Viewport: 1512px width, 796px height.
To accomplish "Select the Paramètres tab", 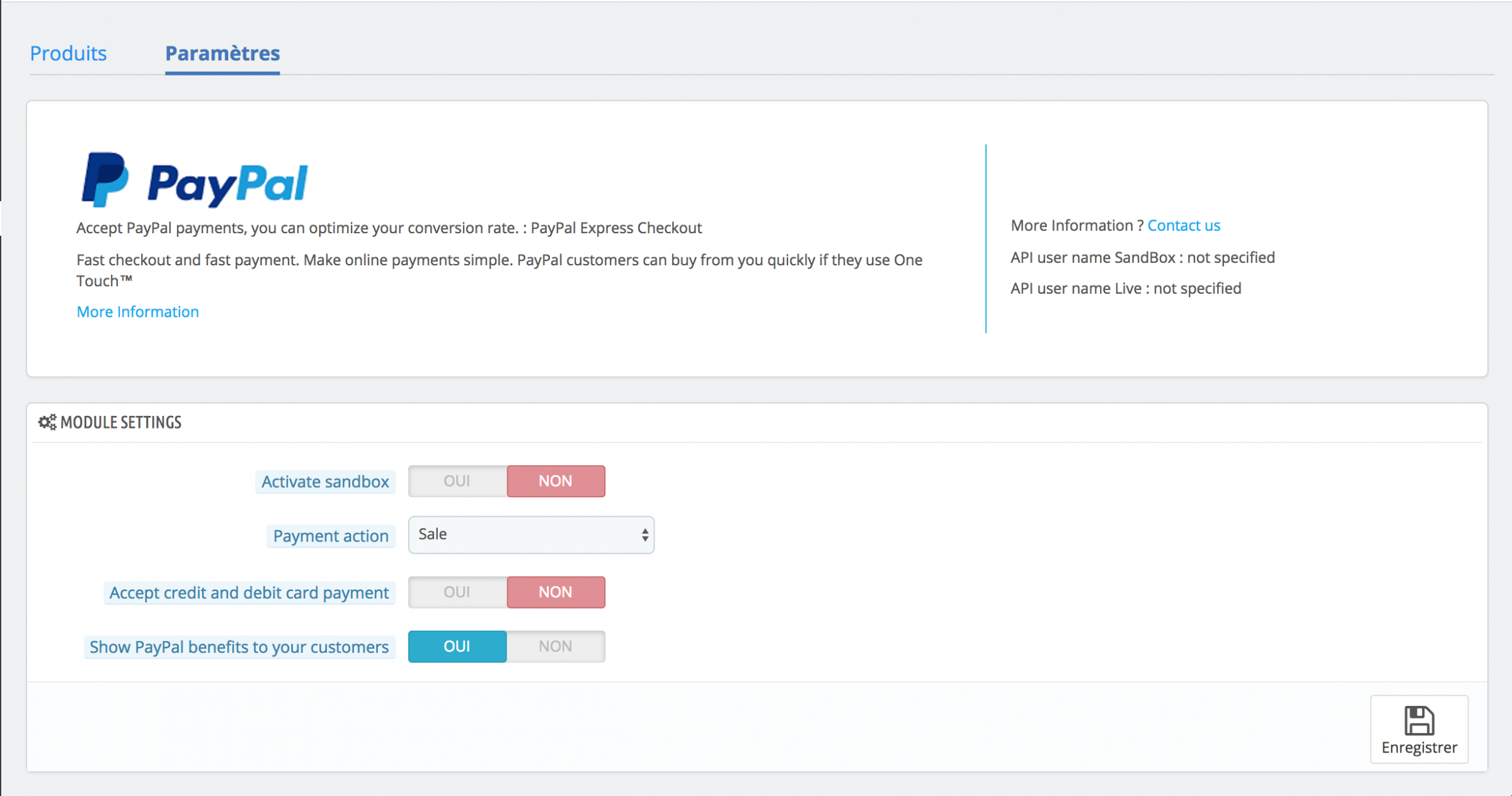I will [x=222, y=53].
